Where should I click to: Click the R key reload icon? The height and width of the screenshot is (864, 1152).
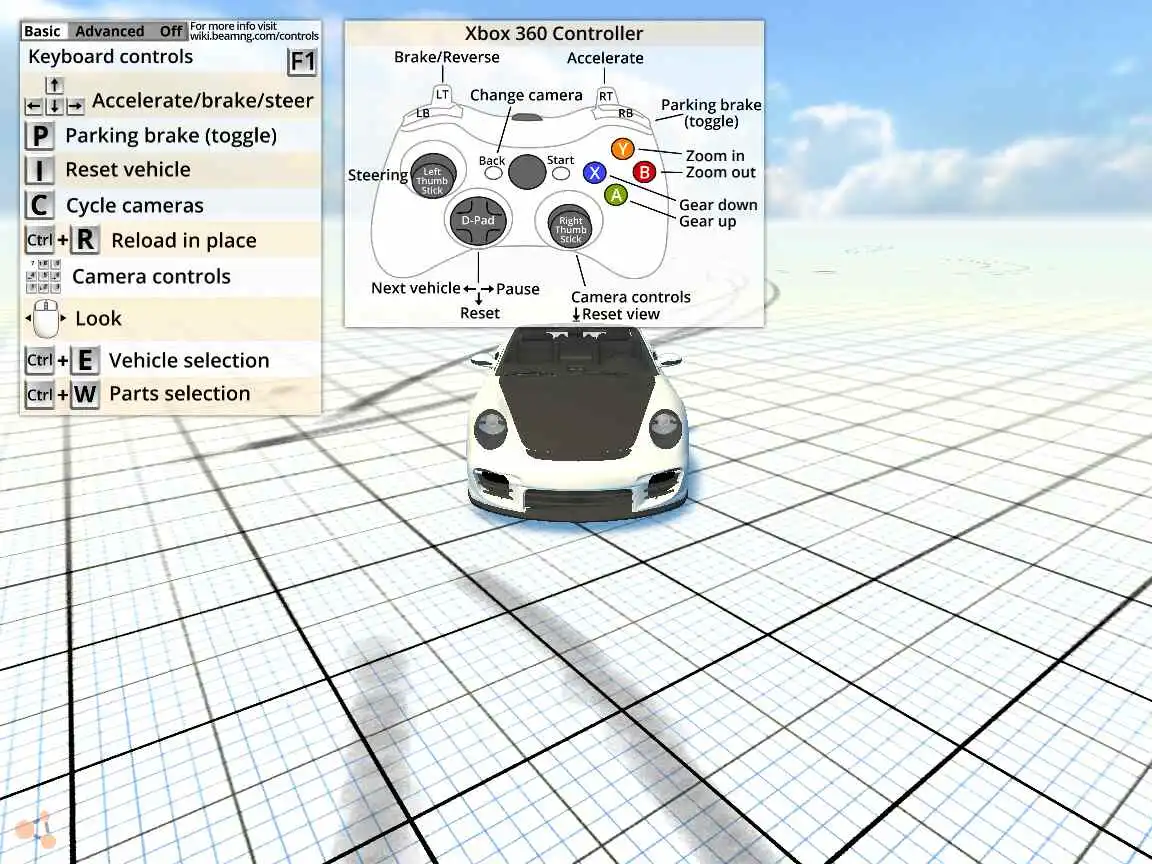point(85,240)
